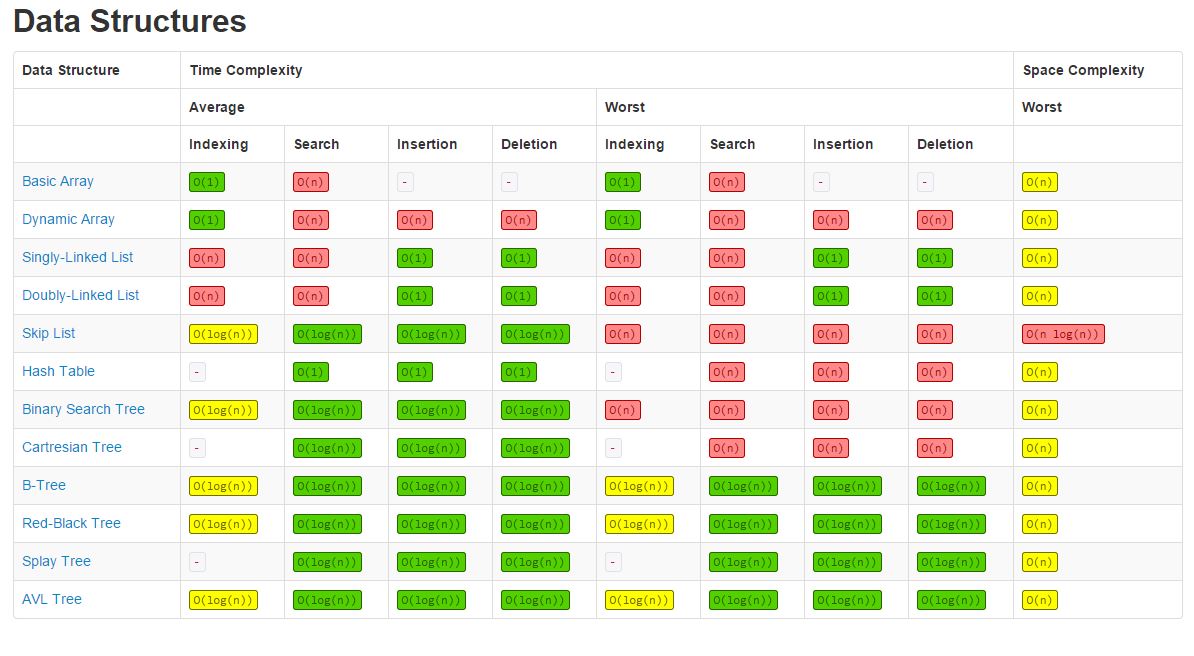Select Basic Array's green O(1) indexing badge
The width and height of the screenshot is (1194, 656).
[206, 181]
